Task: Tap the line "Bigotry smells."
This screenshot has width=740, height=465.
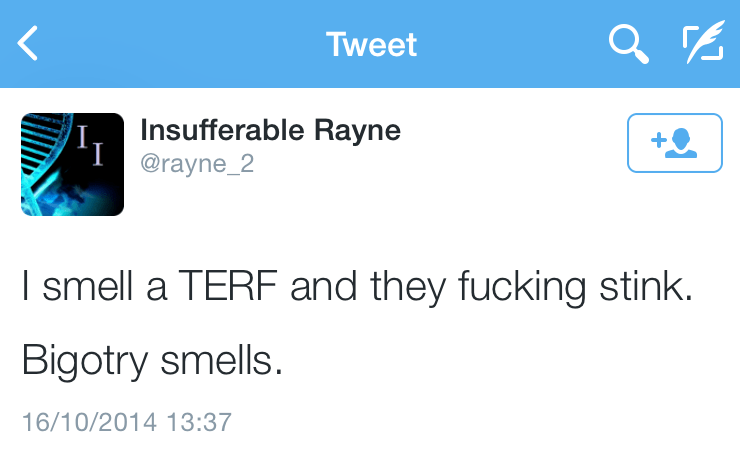Action: click(x=153, y=360)
